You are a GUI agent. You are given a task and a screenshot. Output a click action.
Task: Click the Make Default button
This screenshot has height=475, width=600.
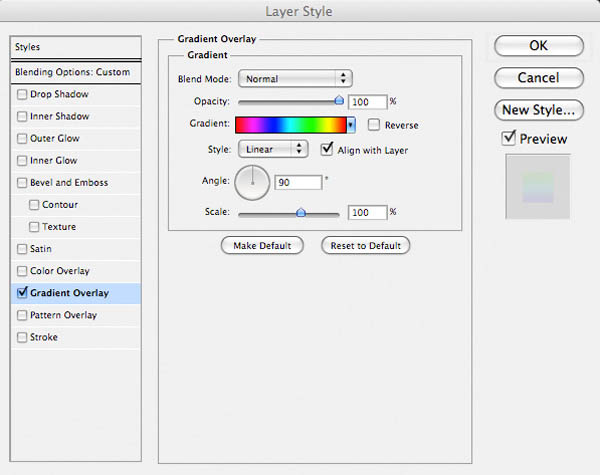[262, 245]
